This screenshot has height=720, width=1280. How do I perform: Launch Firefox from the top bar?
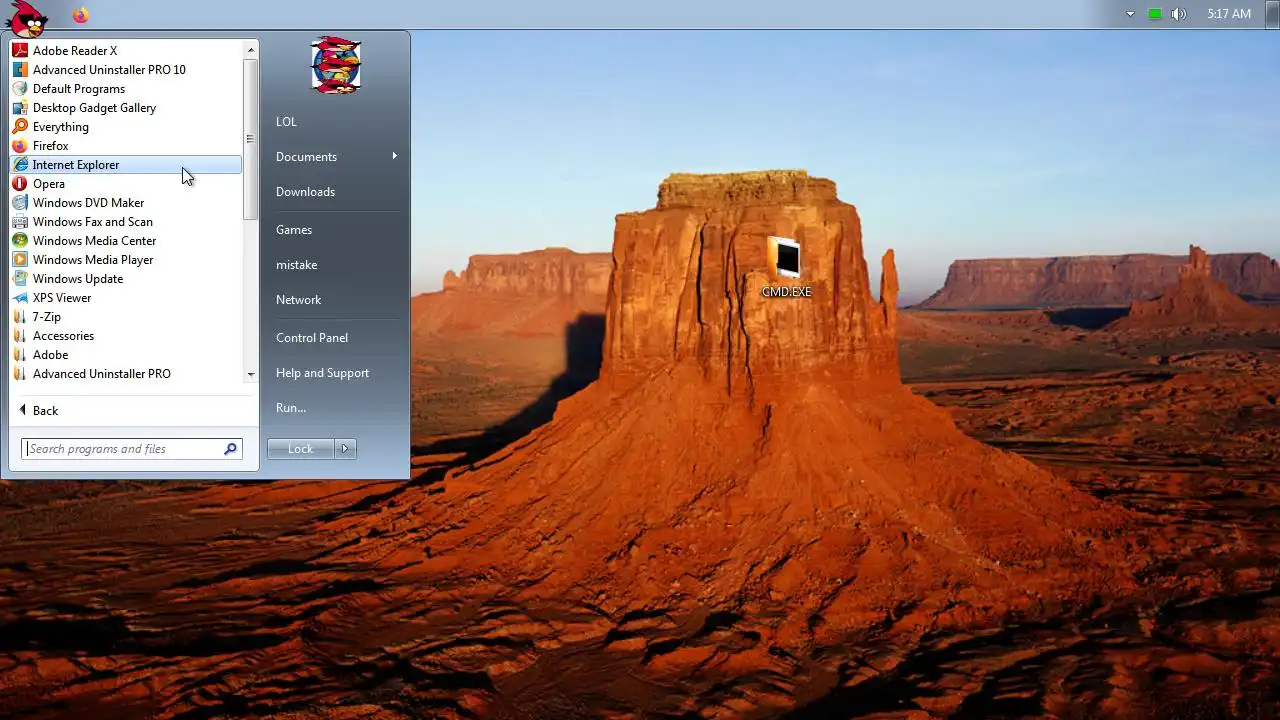coord(81,15)
